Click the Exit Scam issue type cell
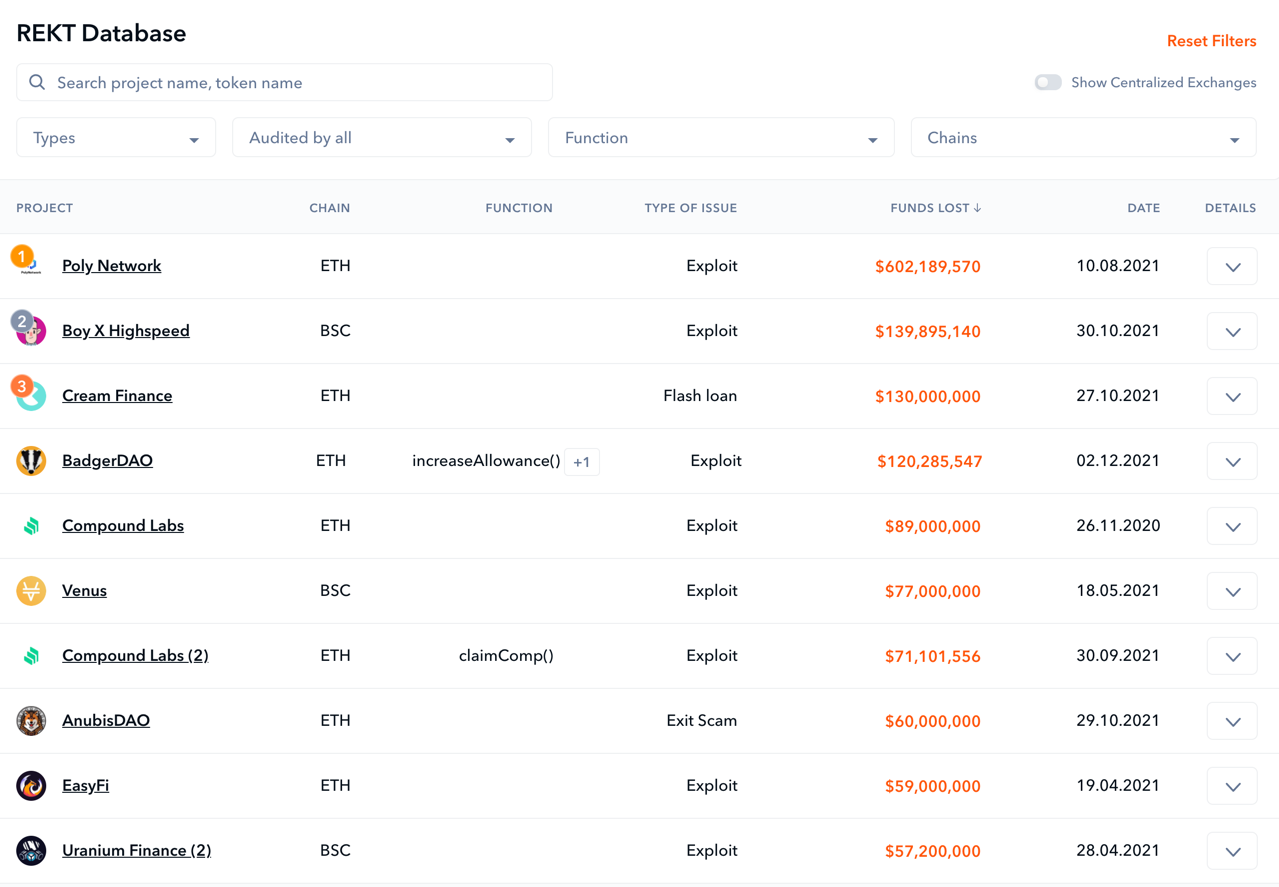The image size is (1279, 887). click(702, 721)
